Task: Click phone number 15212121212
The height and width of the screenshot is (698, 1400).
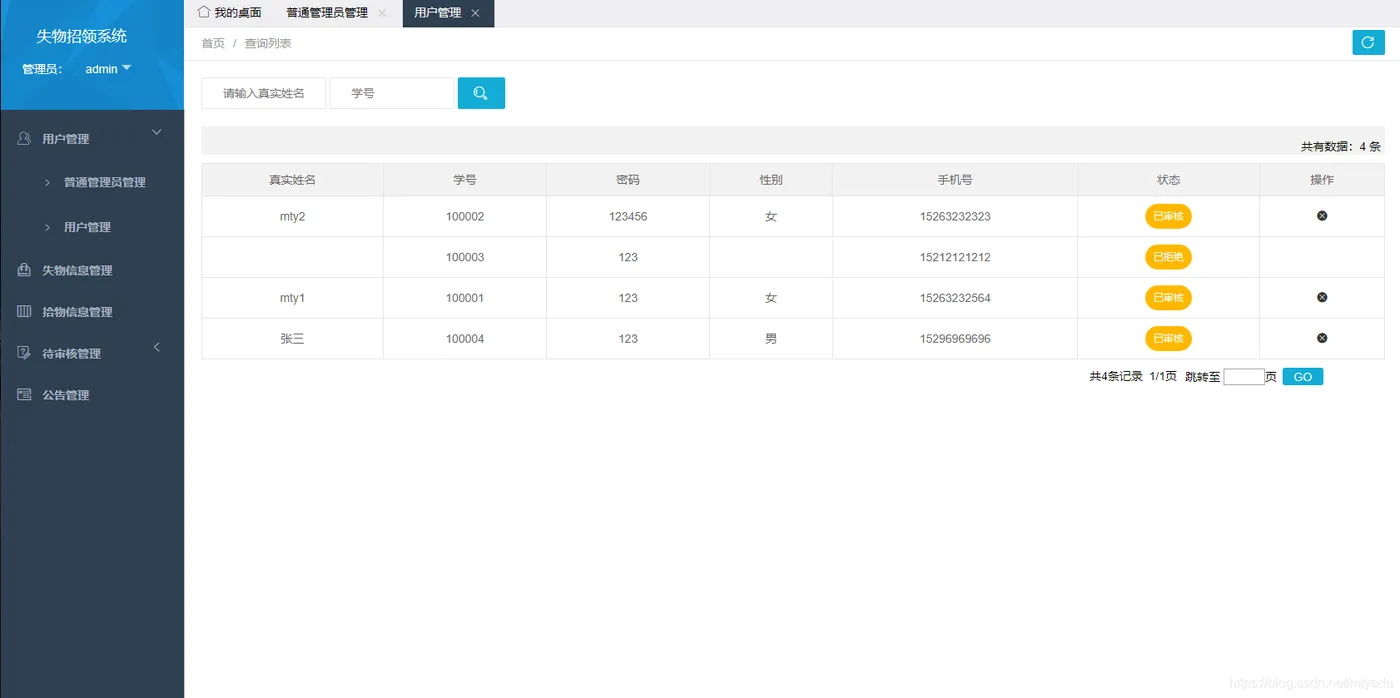Action: 955,257
